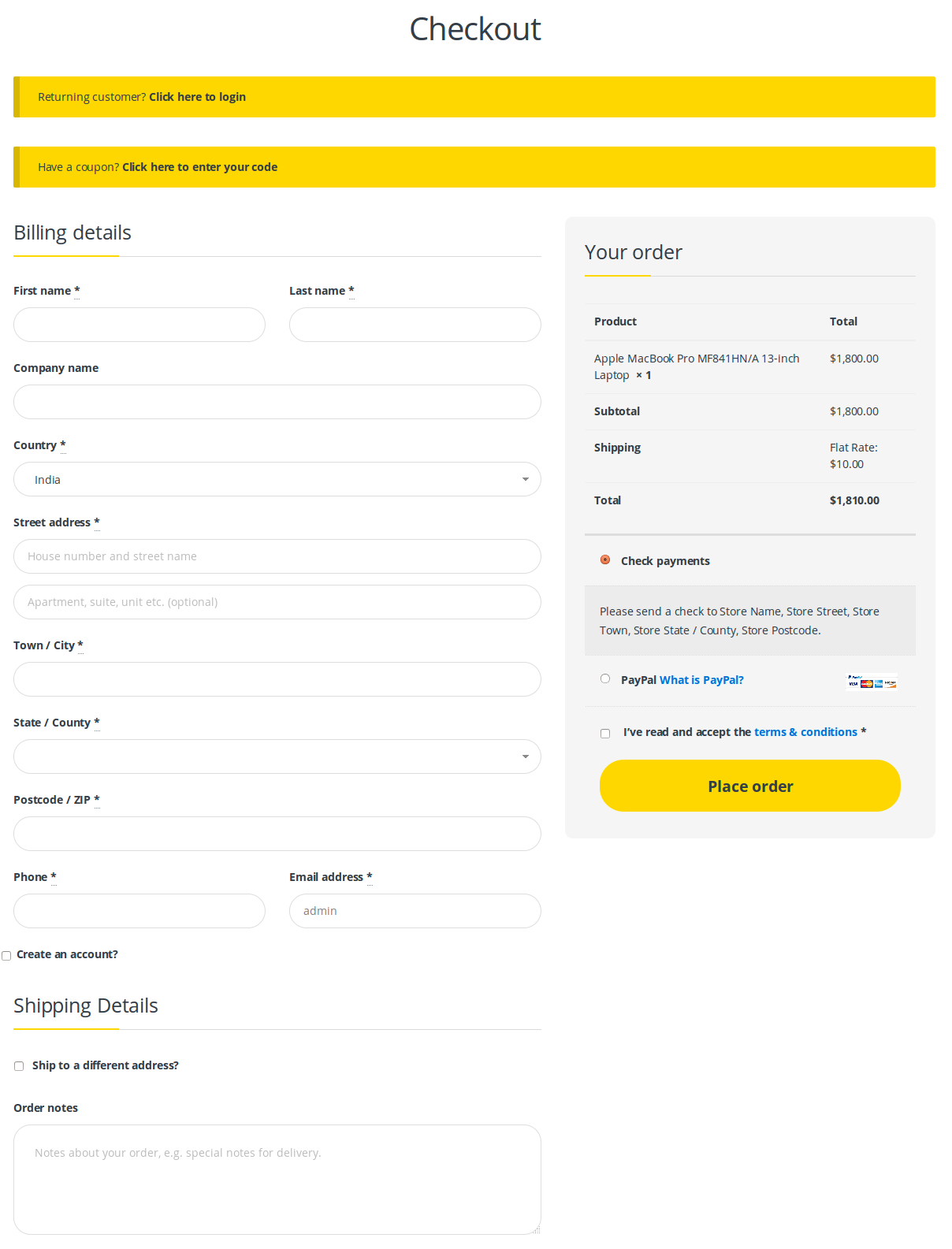Open What is PayPal? link

tap(701, 680)
